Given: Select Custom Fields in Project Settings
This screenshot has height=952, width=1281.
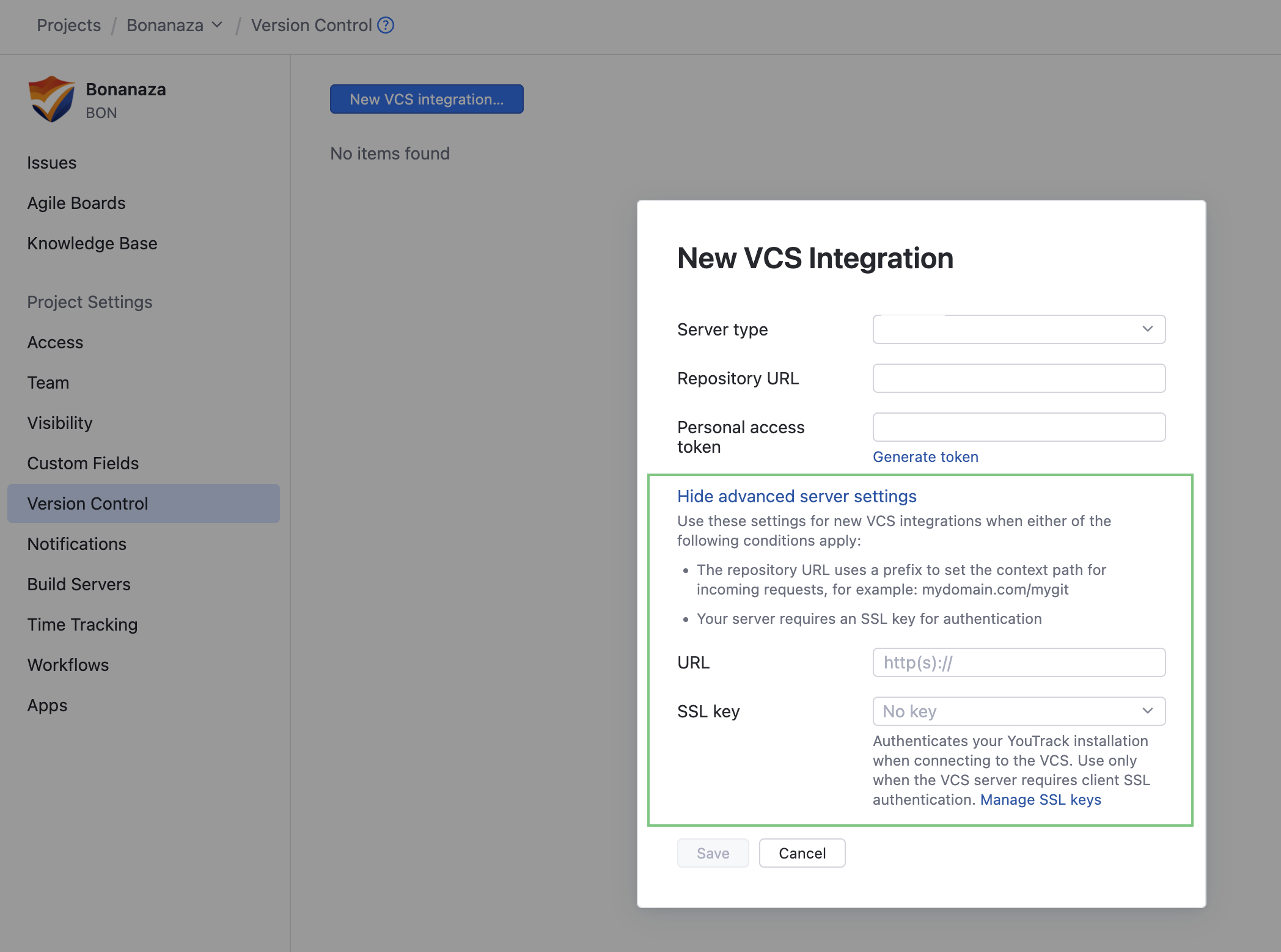Looking at the screenshot, I should pyautogui.click(x=83, y=463).
